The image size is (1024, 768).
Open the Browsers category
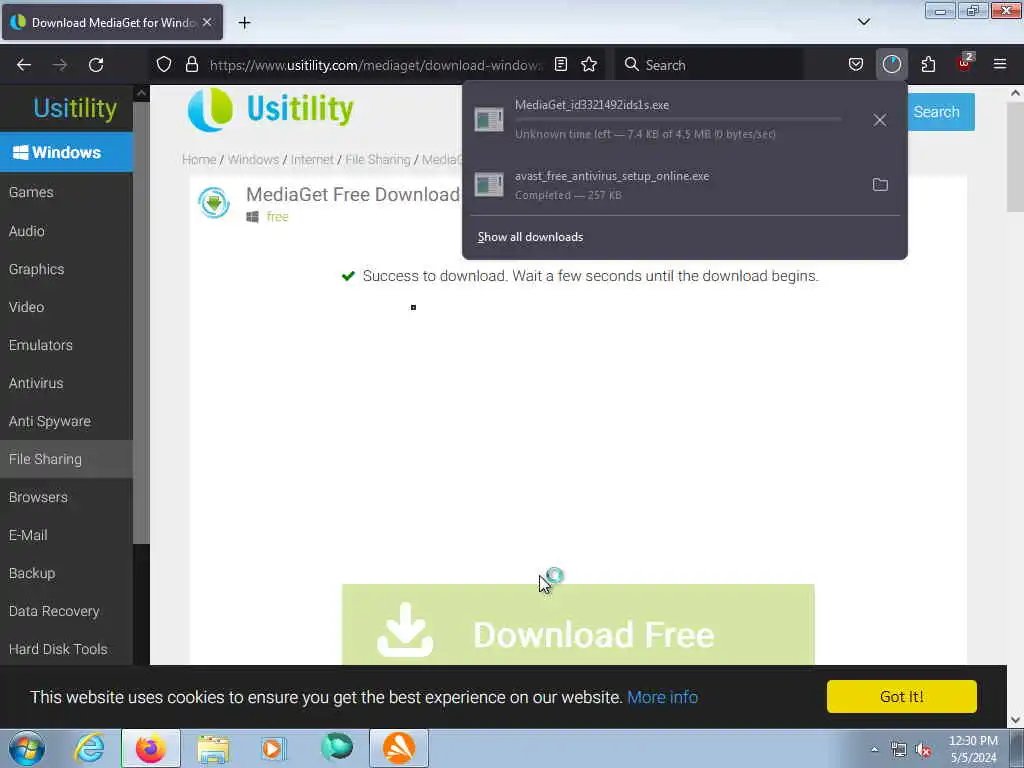pyautogui.click(x=66, y=497)
